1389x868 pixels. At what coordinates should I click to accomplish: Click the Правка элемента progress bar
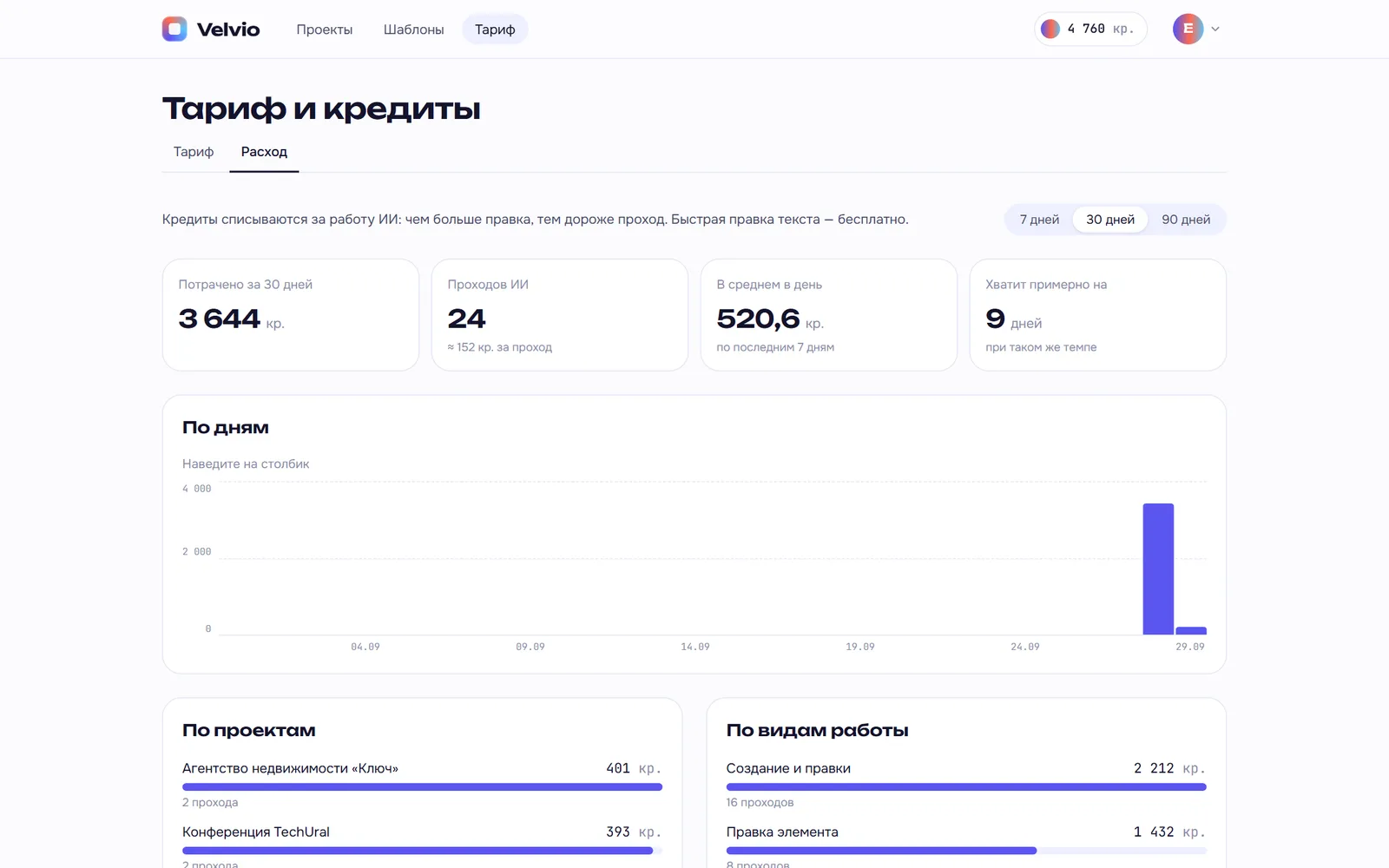point(966,851)
